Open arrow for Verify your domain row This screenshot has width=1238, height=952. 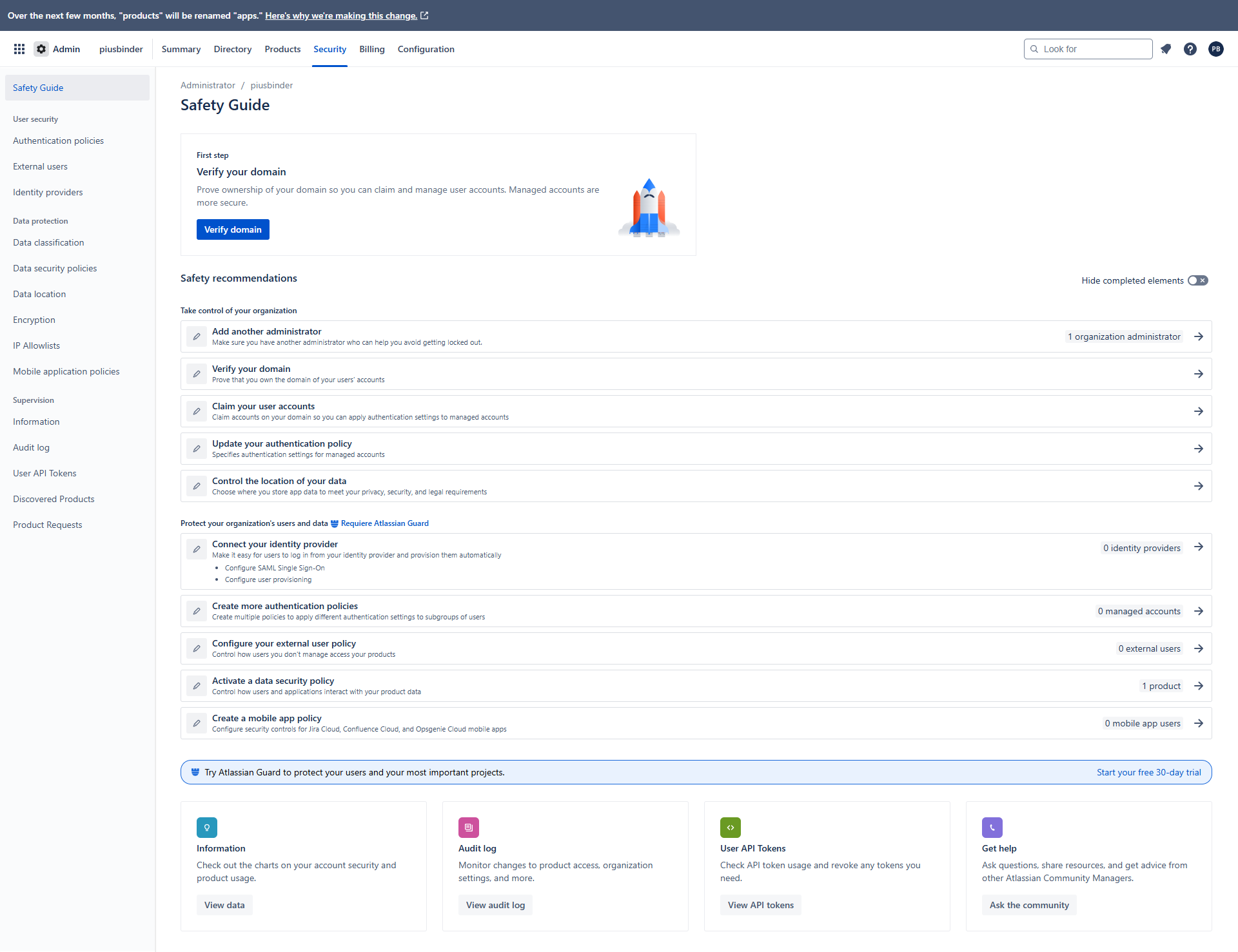click(1199, 374)
